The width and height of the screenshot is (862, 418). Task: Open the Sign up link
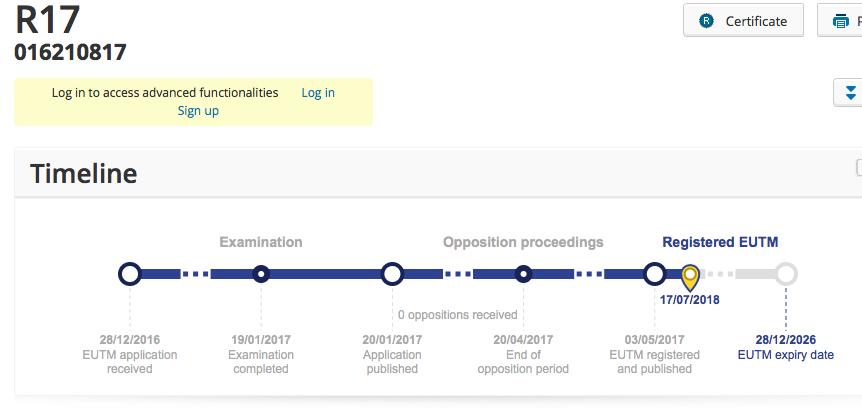(x=198, y=111)
